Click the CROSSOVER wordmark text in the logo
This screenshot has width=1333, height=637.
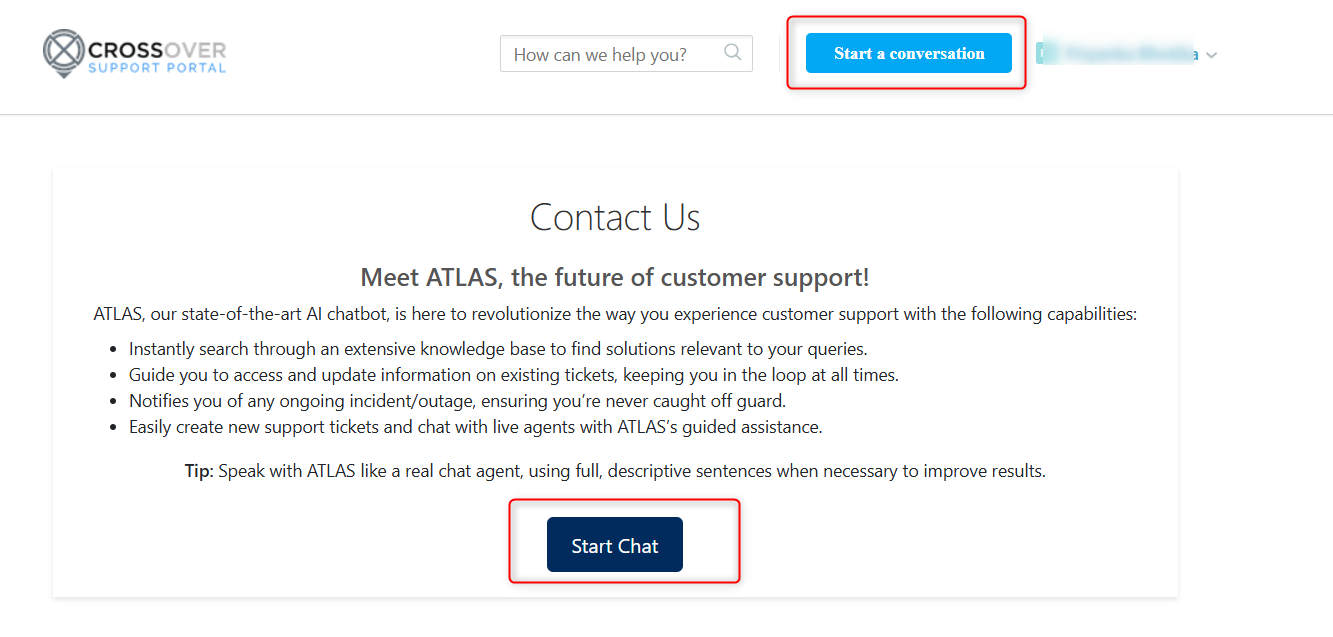coord(157,48)
